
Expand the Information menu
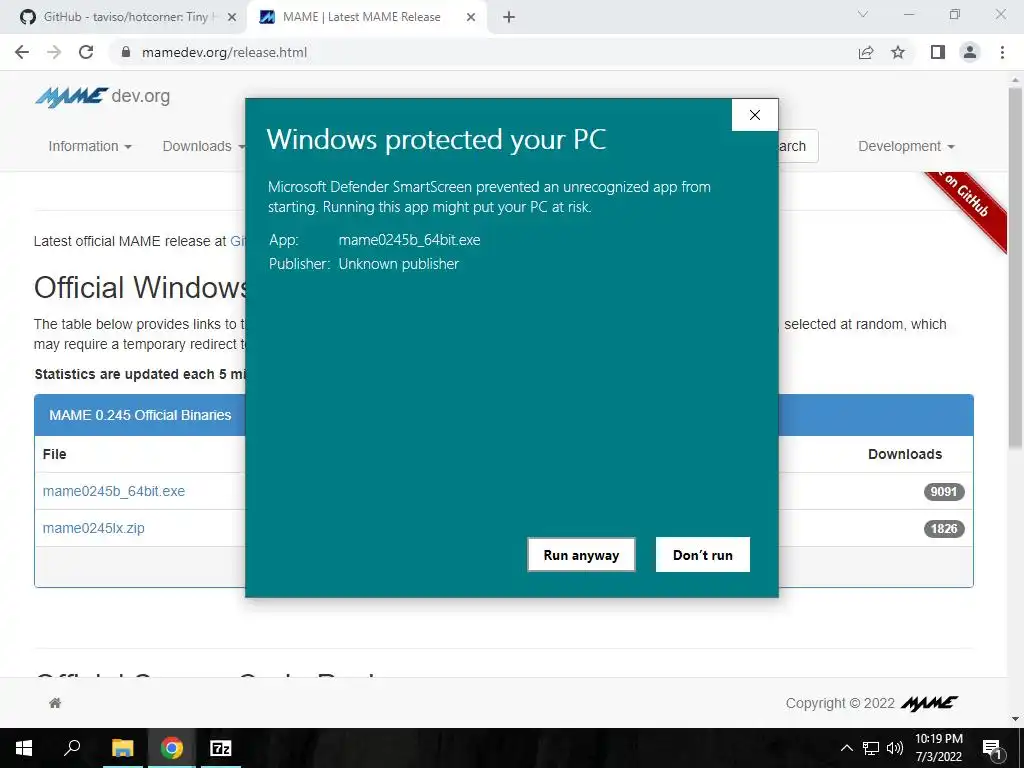pyautogui.click(x=90, y=146)
